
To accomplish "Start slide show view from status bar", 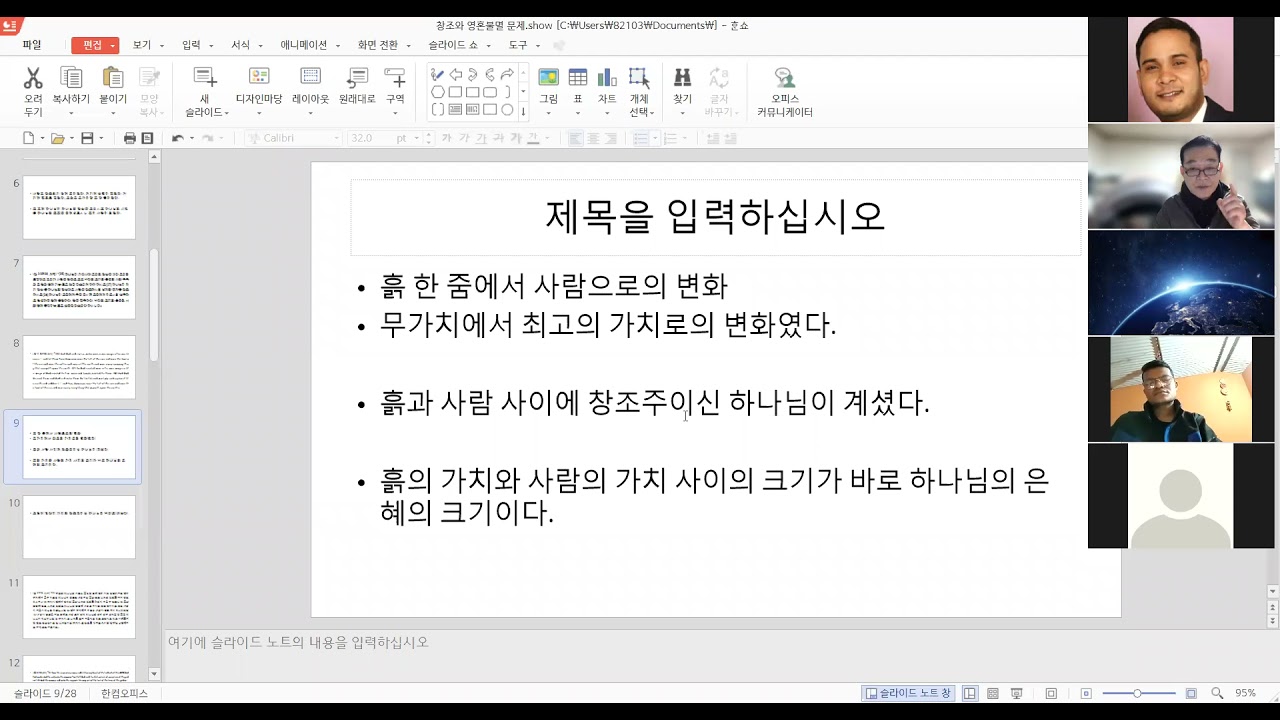I will point(1017,693).
